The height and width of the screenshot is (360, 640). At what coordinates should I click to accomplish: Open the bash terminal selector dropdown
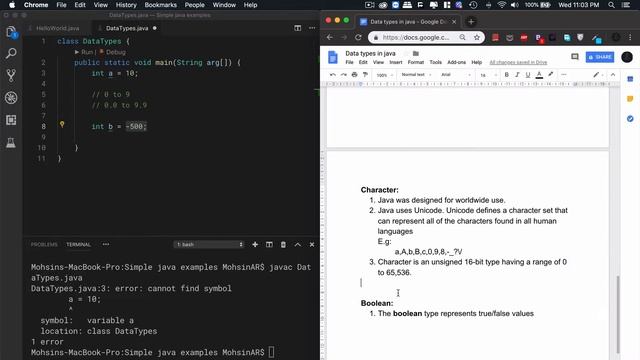pos(209,244)
